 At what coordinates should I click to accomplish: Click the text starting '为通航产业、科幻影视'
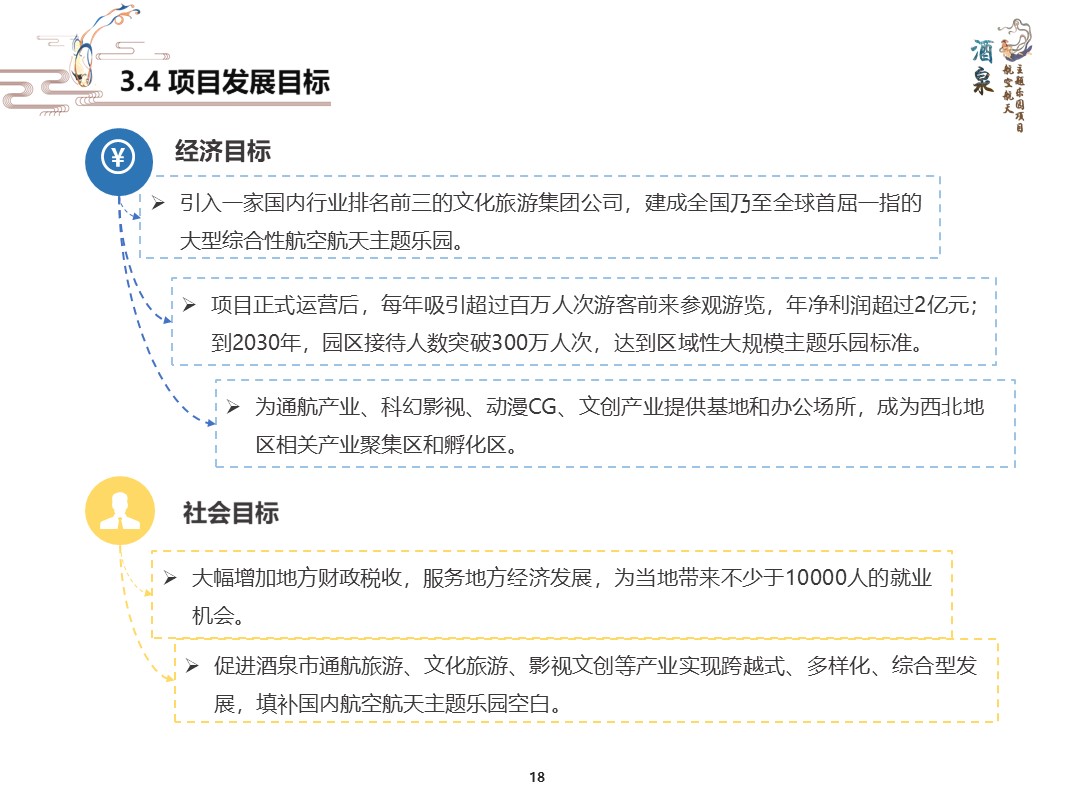click(620, 407)
